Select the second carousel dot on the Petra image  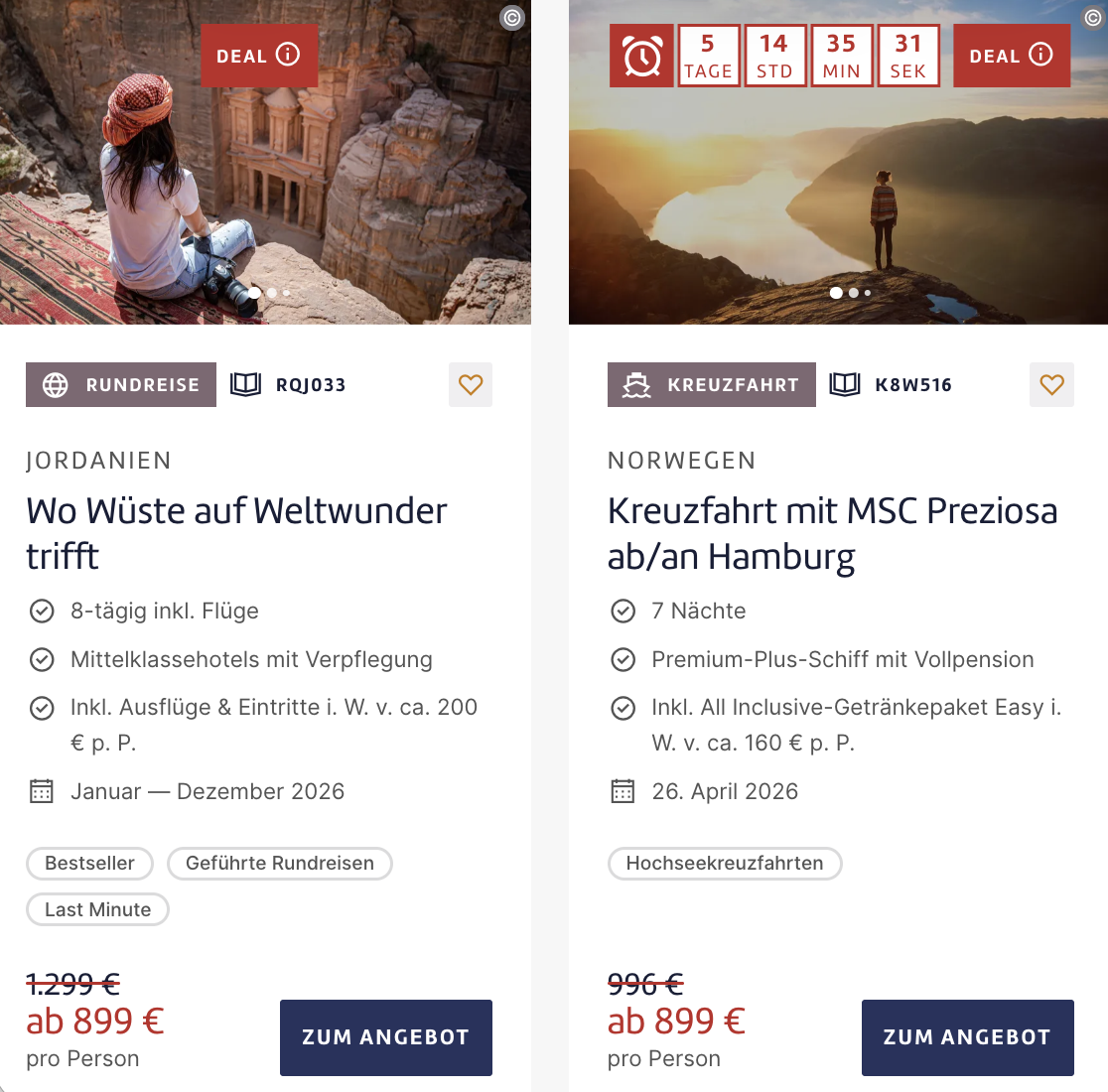point(270,293)
